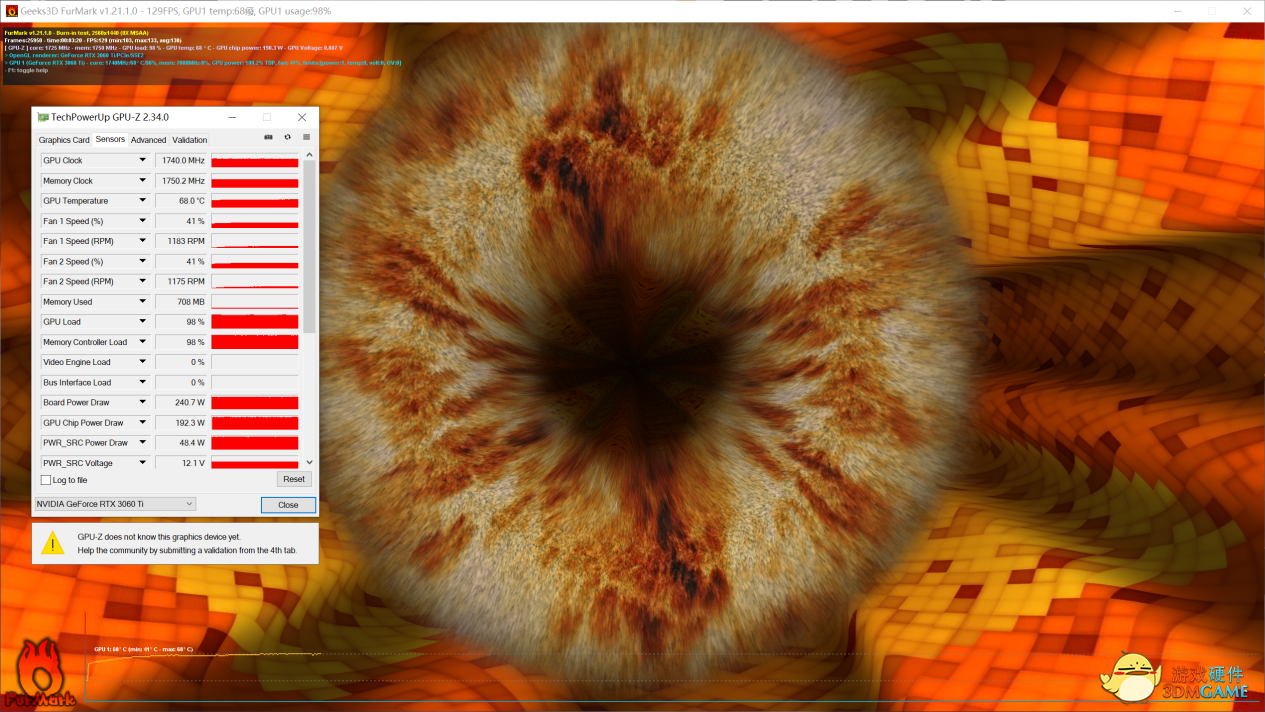The height and width of the screenshot is (712, 1265).
Task: Click the 240.7 W Board Power value
Action: (x=181, y=402)
